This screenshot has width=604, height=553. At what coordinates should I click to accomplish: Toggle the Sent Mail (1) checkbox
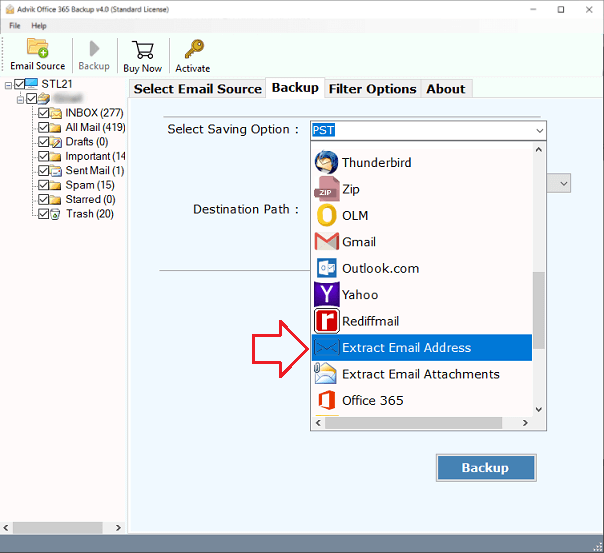(x=44, y=171)
